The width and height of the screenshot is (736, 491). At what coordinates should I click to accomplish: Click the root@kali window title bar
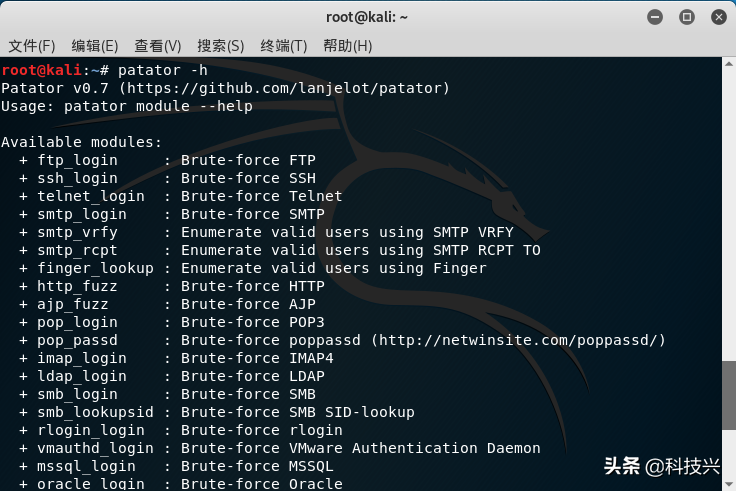point(367,16)
